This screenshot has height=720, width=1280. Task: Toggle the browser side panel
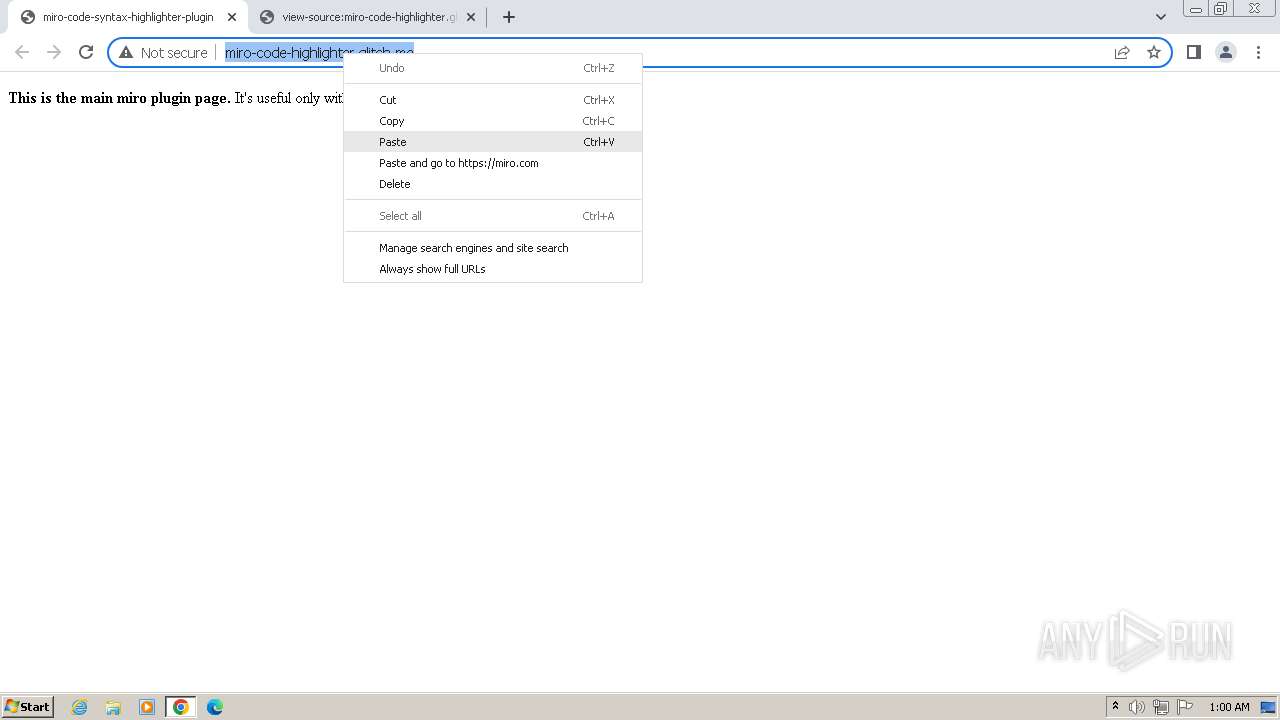[1194, 52]
